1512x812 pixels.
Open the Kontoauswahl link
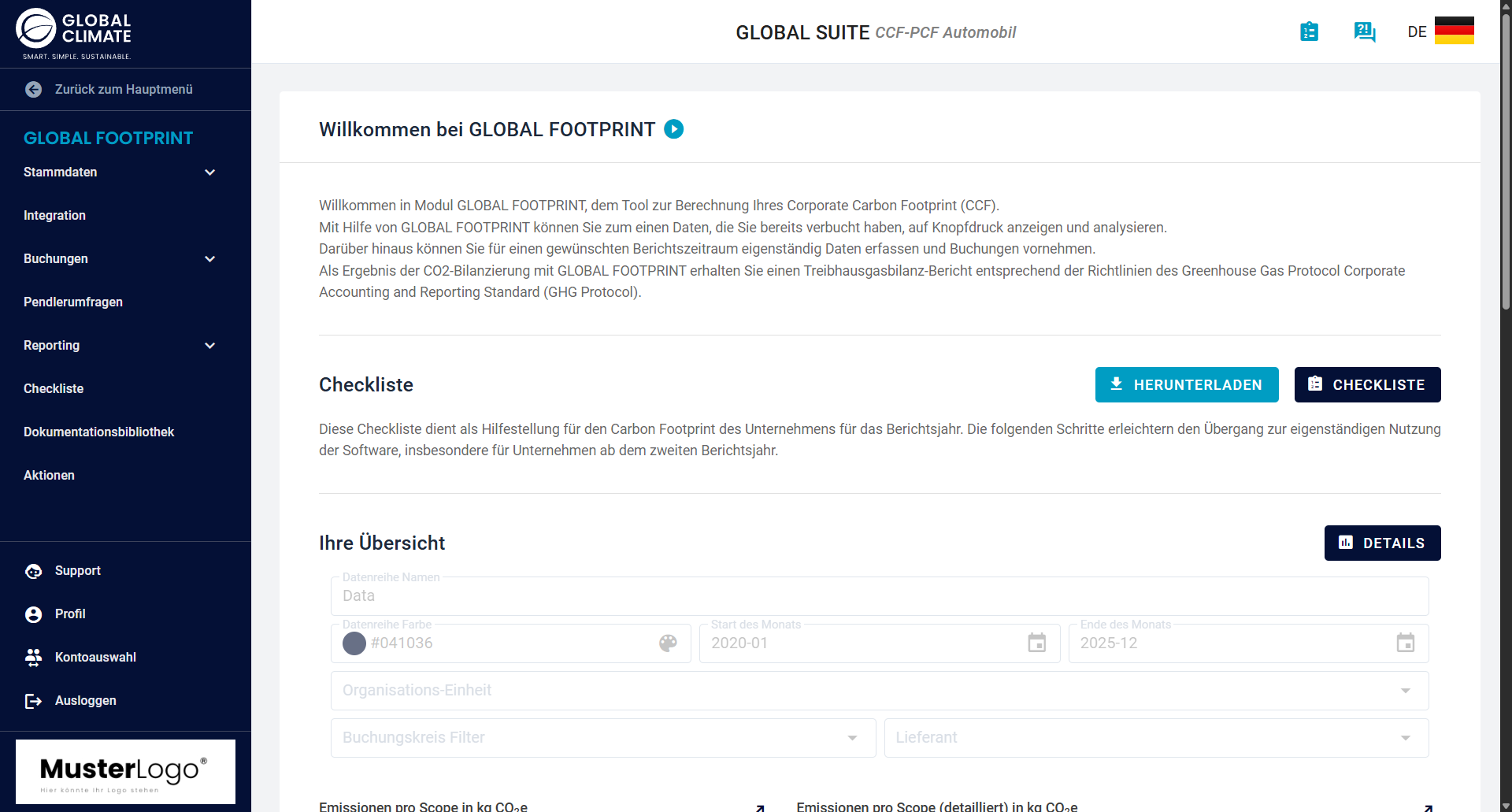[x=95, y=658]
